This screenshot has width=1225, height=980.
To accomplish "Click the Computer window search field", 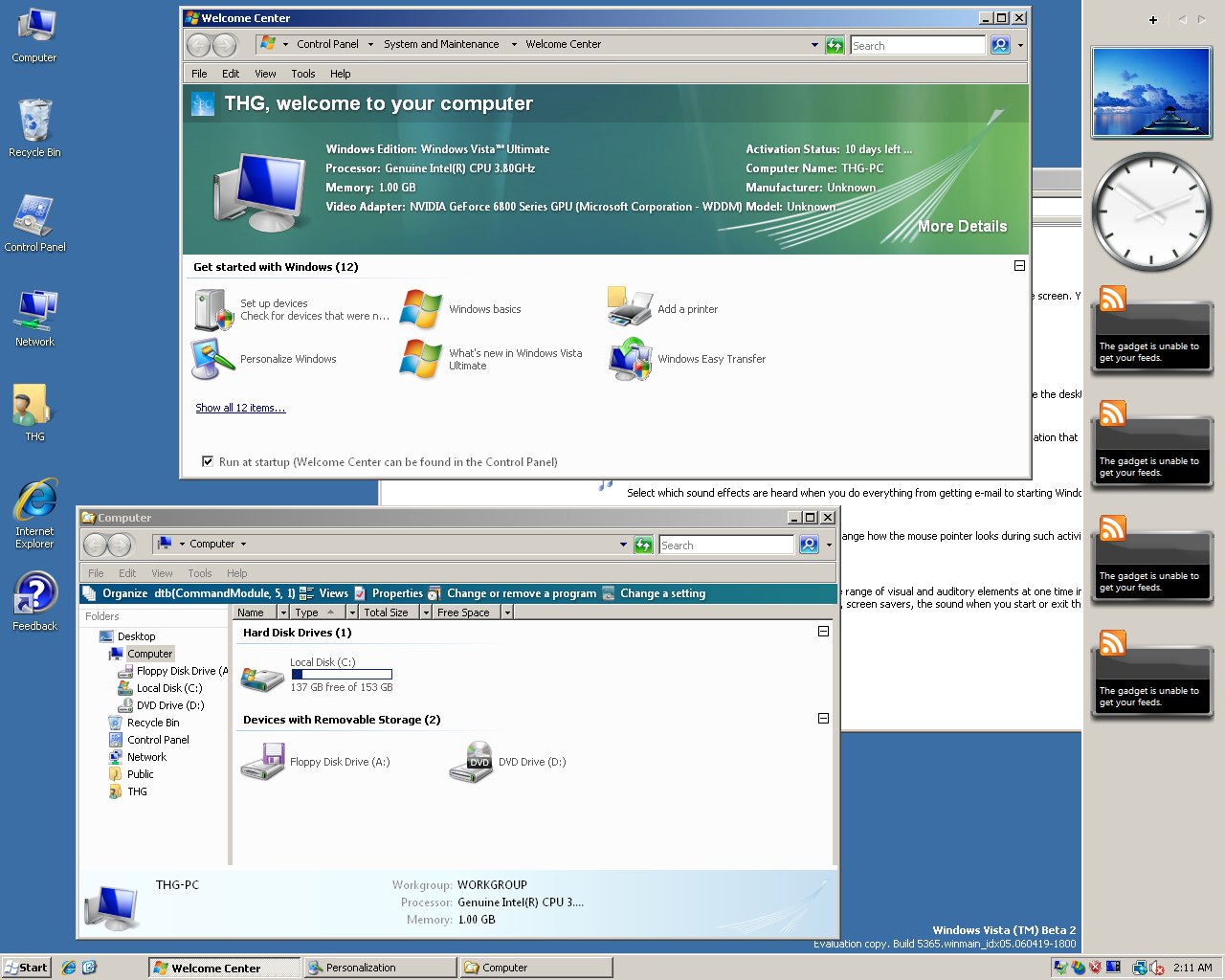I will point(725,545).
